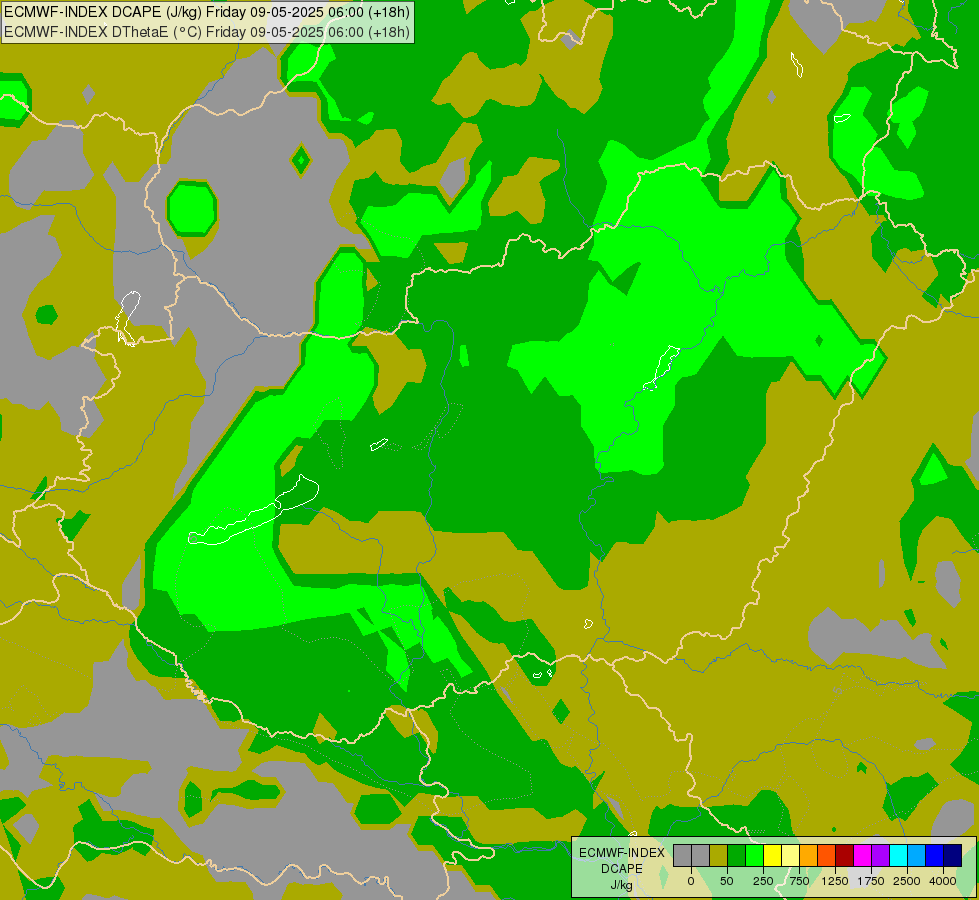Click the light blue 2500 legend swatch

click(x=917, y=855)
